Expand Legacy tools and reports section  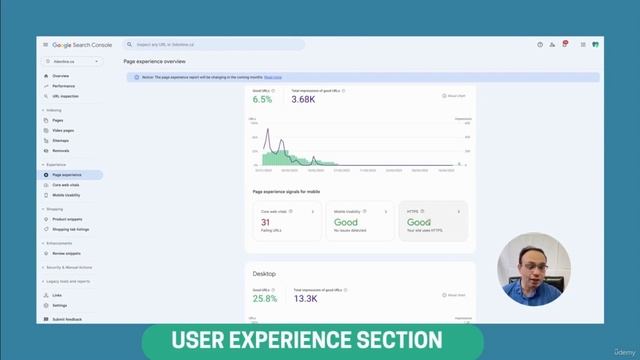tap(66, 281)
